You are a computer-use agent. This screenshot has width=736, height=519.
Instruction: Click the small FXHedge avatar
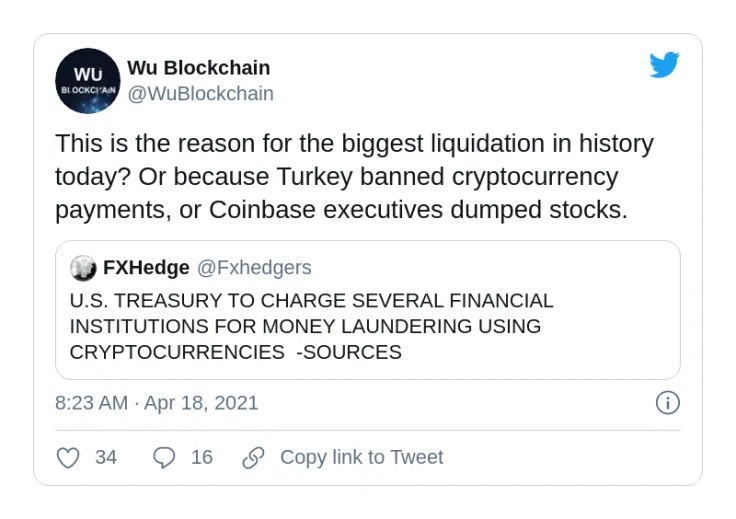[82, 268]
